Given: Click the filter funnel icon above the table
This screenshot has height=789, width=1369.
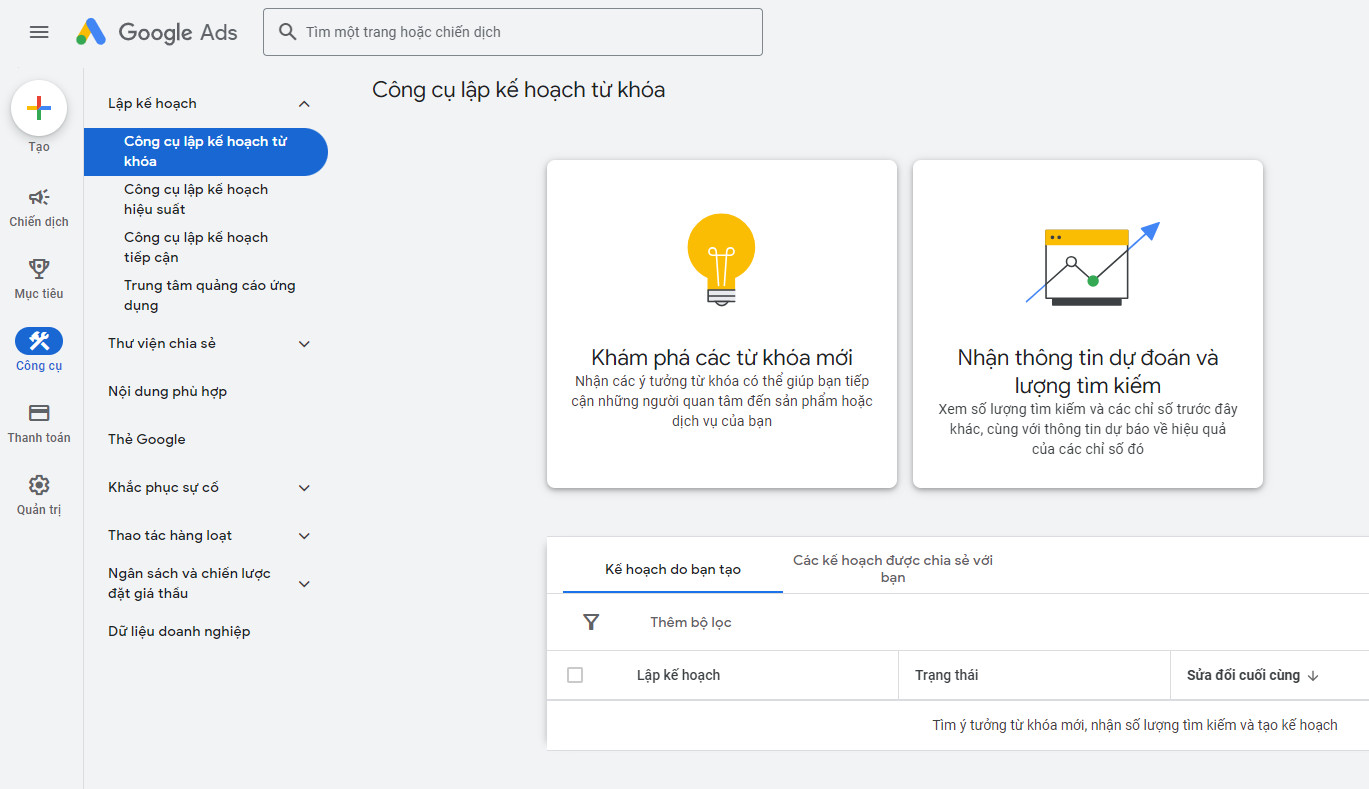Looking at the screenshot, I should click(591, 622).
